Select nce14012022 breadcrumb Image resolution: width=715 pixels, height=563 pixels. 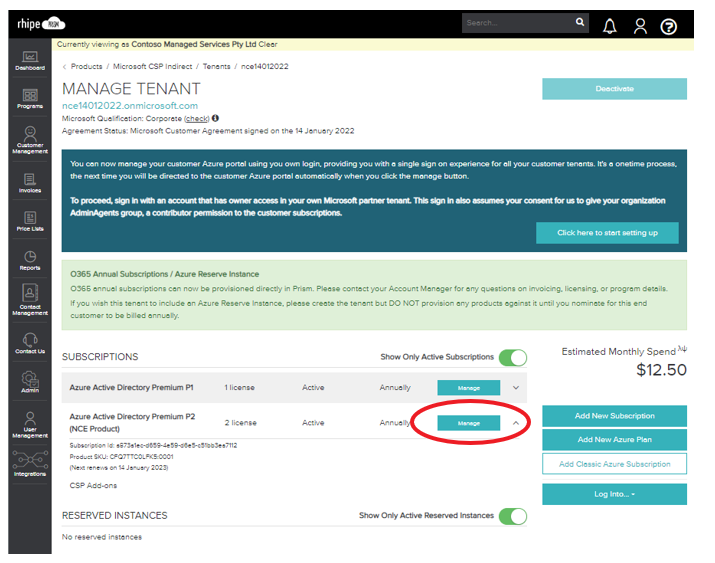[x=264, y=67]
